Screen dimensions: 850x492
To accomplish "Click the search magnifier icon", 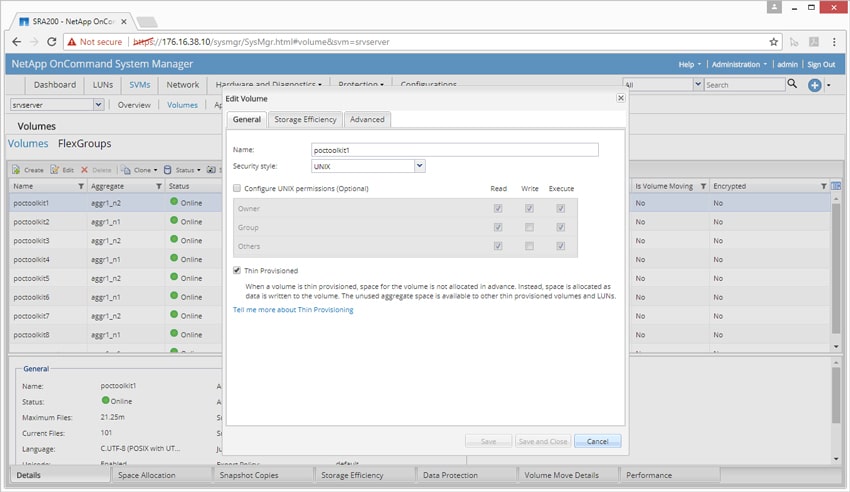I will pyautogui.click(x=792, y=84).
